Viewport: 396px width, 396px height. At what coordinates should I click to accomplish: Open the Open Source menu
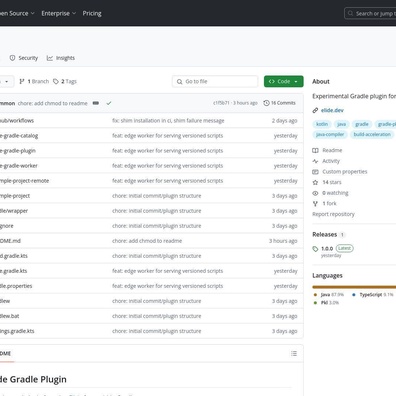(x=17, y=13)
